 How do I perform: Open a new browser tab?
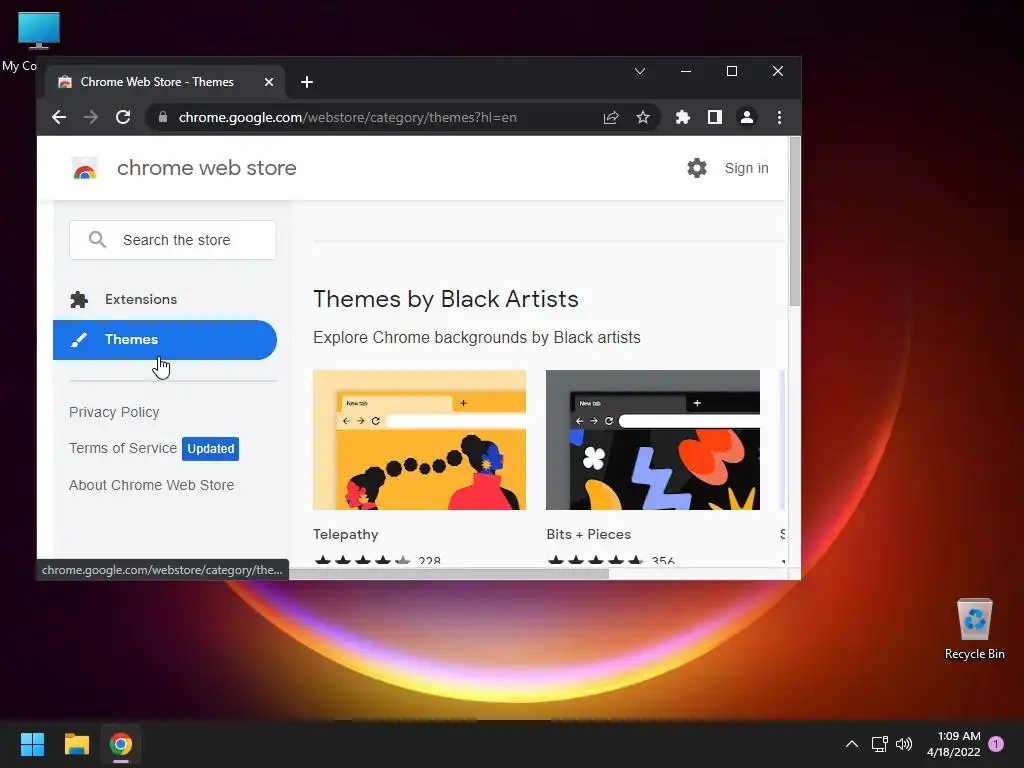307,82
